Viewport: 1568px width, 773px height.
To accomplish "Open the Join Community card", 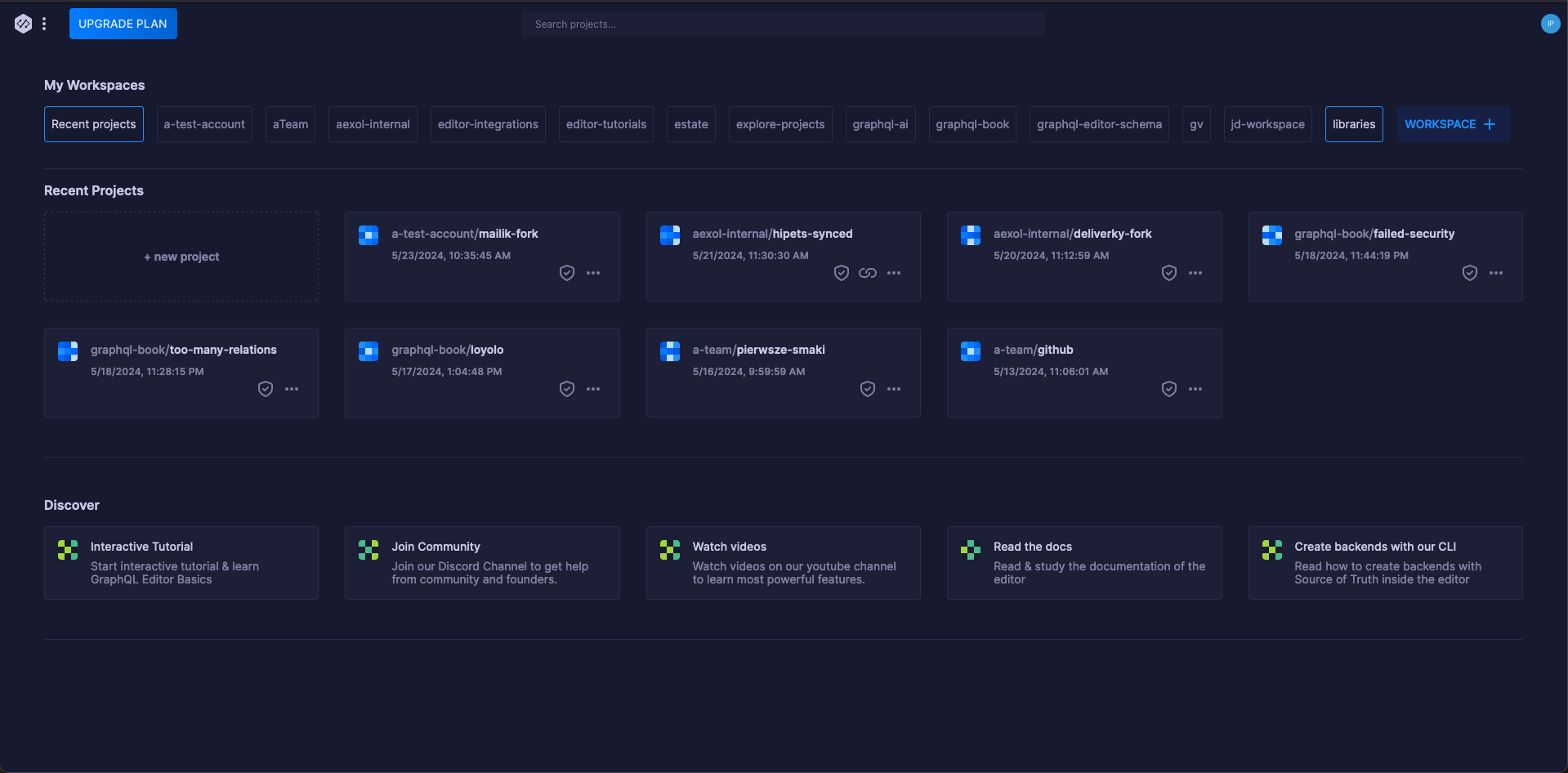I will pyautogui.click(x=482, y=563).
